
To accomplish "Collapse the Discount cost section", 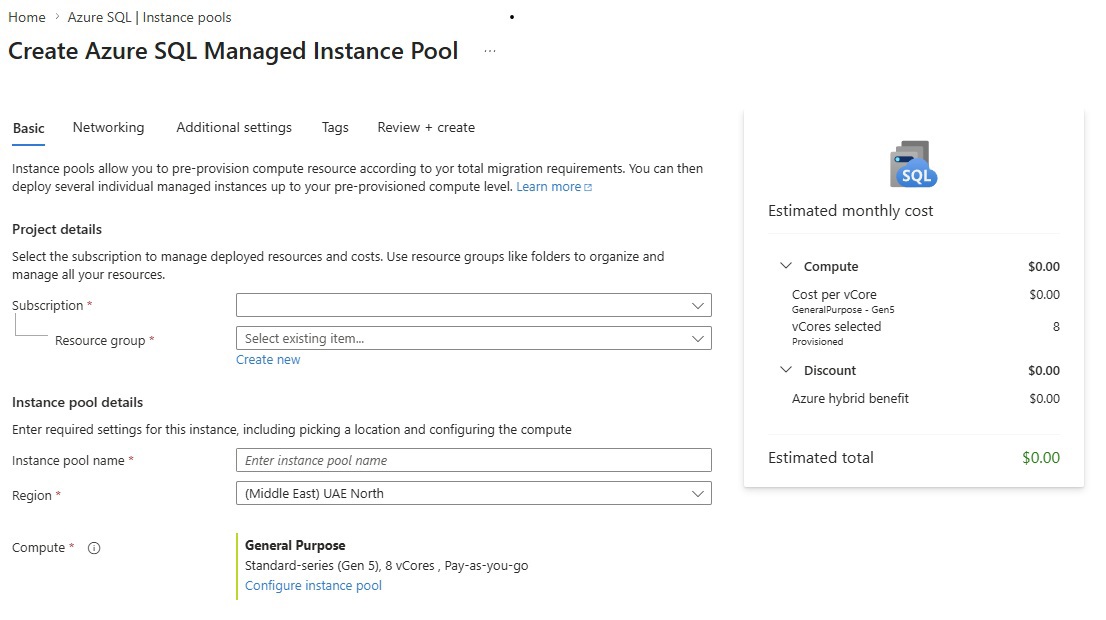I will (786, 370).
